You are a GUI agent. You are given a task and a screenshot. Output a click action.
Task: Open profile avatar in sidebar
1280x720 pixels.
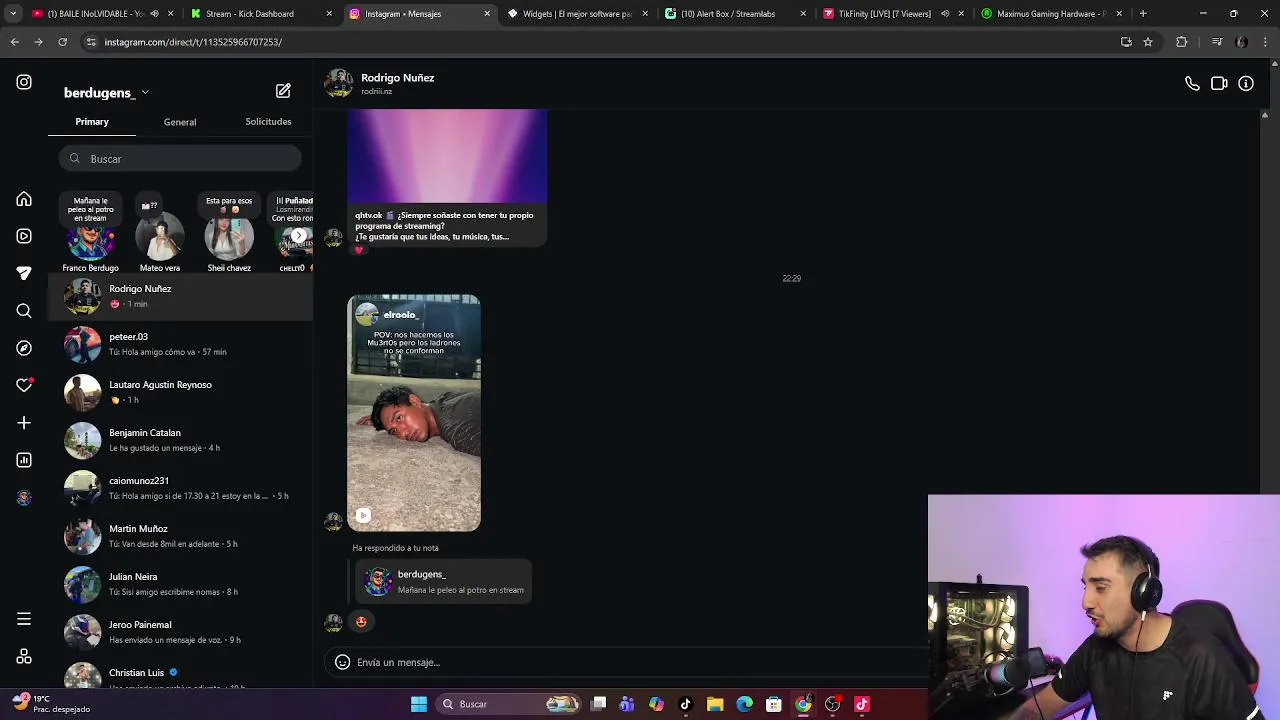pos(24,497)
